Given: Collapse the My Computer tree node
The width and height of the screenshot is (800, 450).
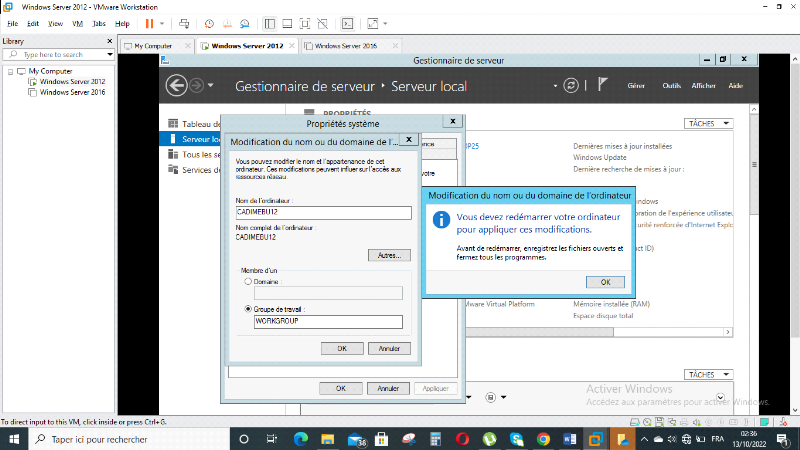Looking at the screenshot, I should tap(10, 71).
